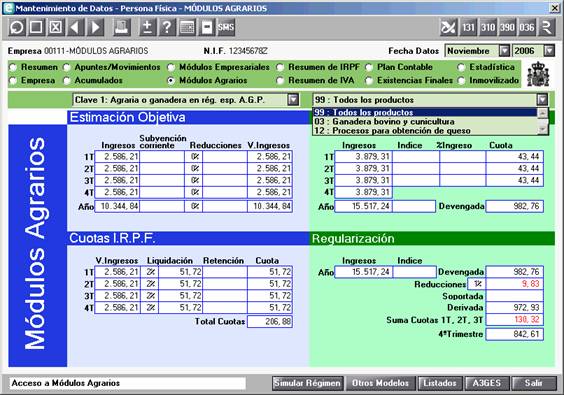Click the SMS toolbar icon
This screenshot has height=395, width=564.
pyautogui.click(x=226, y=27)
